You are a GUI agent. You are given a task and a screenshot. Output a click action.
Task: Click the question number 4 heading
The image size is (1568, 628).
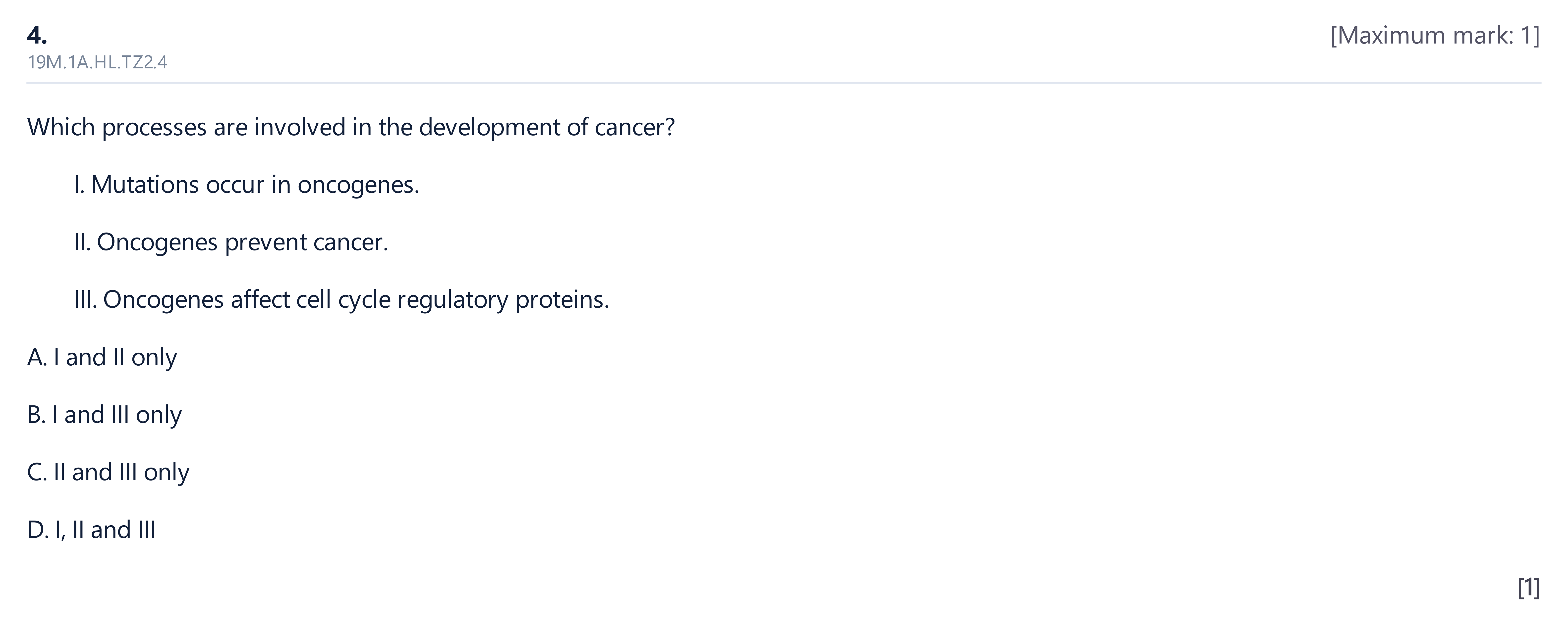coord(37,35)
